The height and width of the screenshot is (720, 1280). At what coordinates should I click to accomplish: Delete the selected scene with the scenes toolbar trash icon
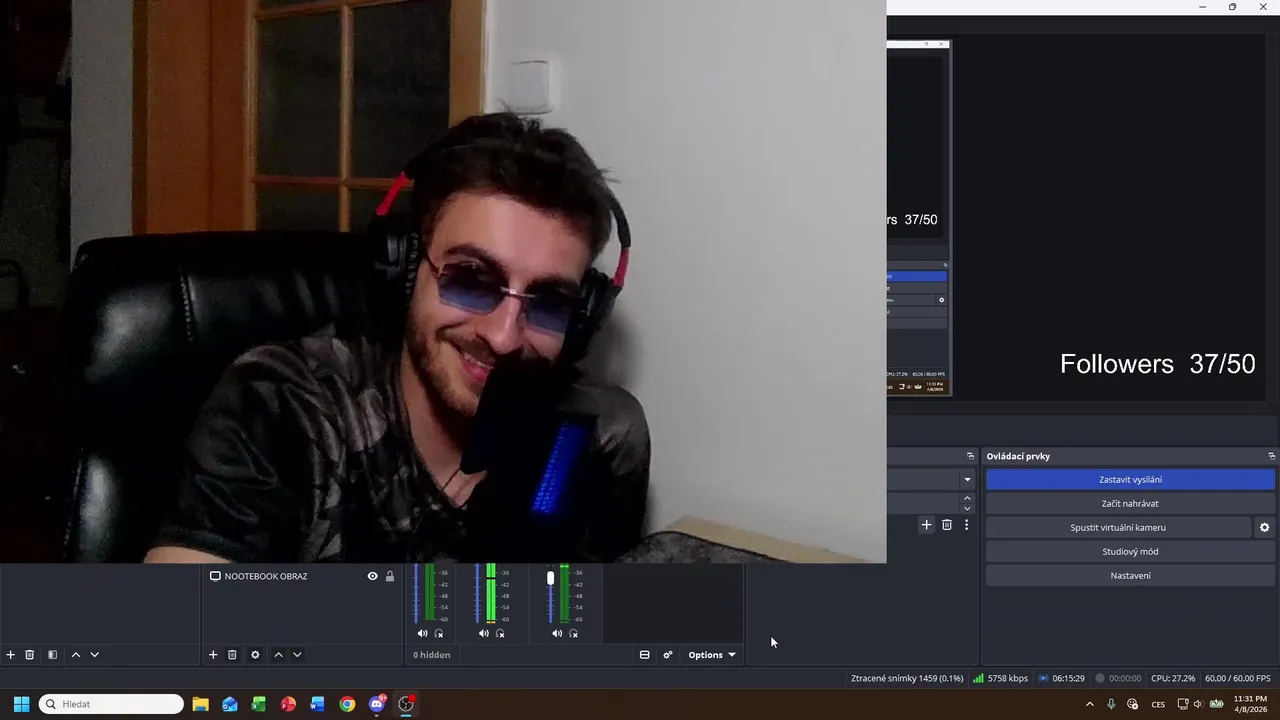30,655
